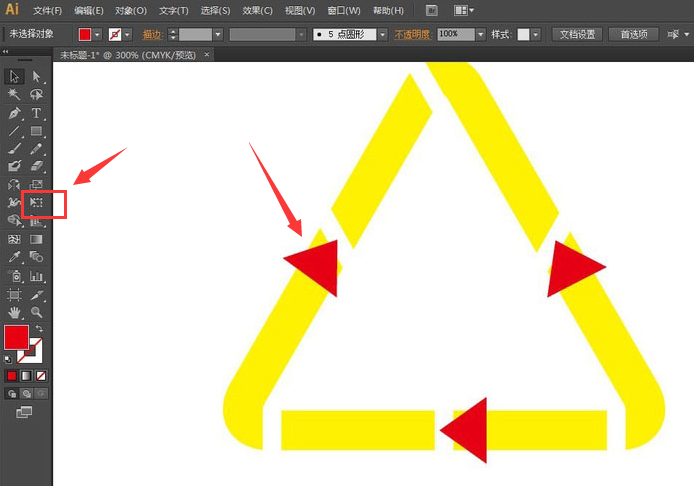Select the Direct Selection tool
The height and width of the screenshot is (486, 694).
point(36,76)
